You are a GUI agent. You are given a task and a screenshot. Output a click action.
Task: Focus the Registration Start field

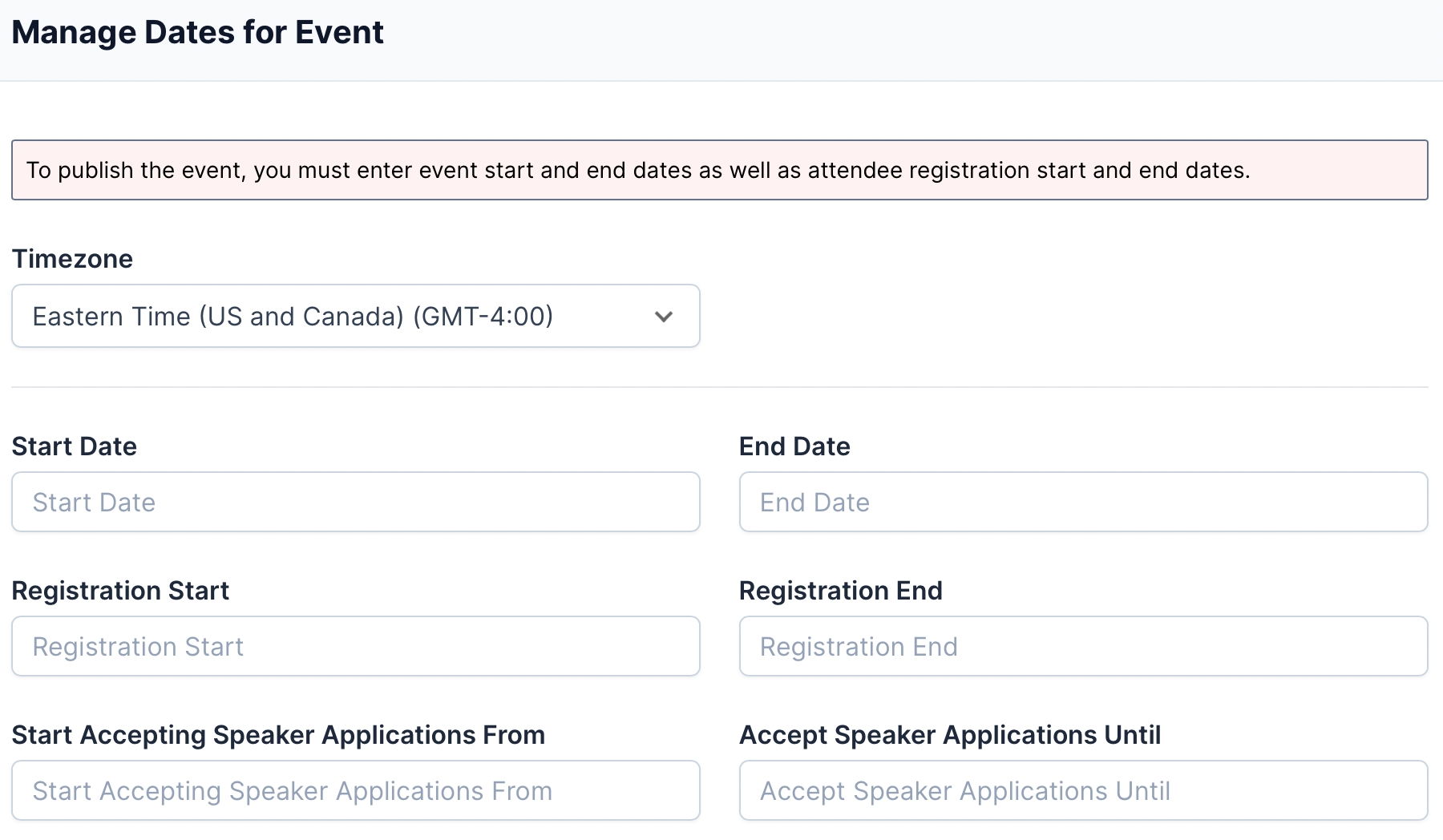coord(355,646)
